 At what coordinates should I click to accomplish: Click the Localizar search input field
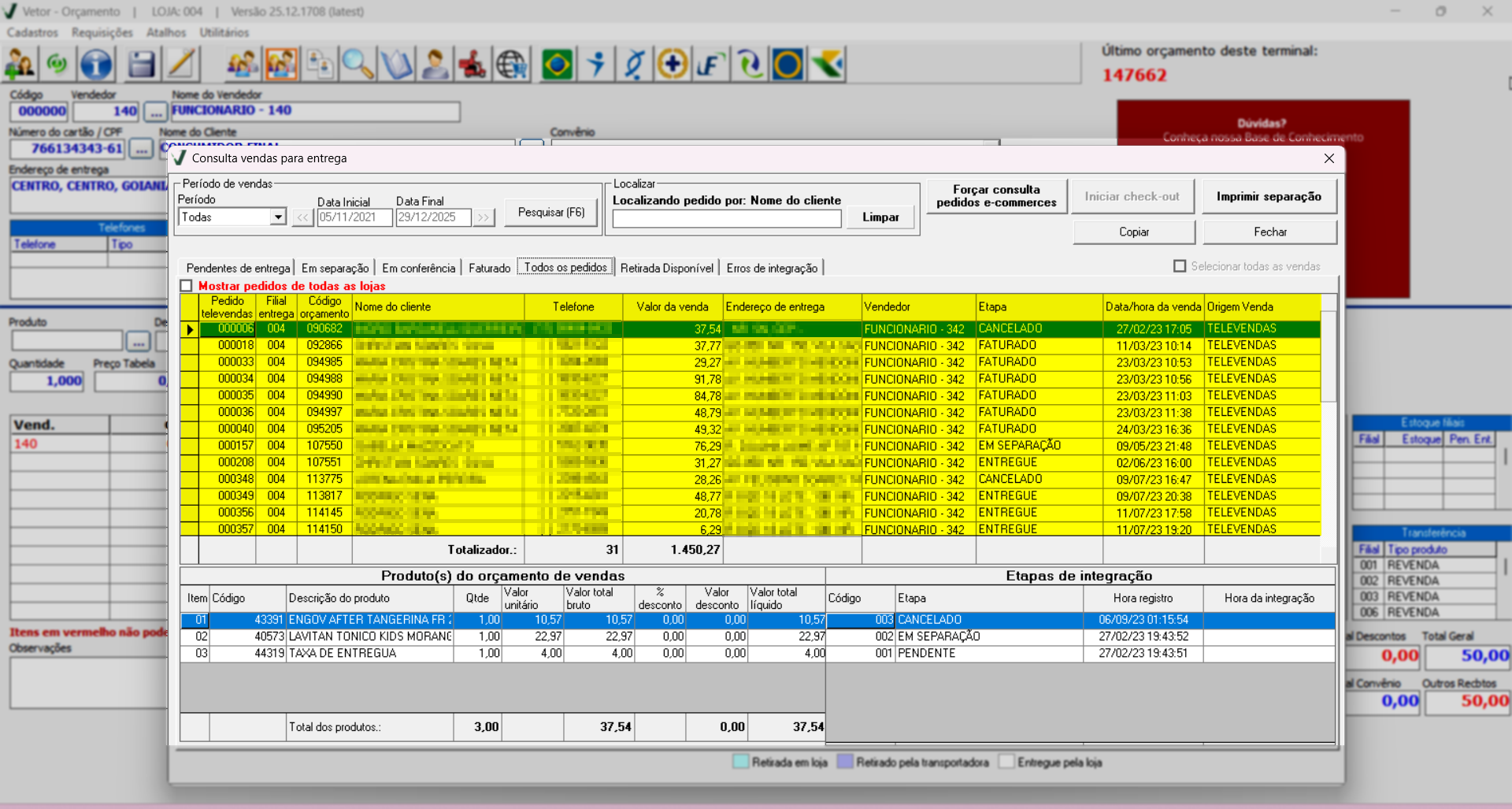tap(726, 219)
